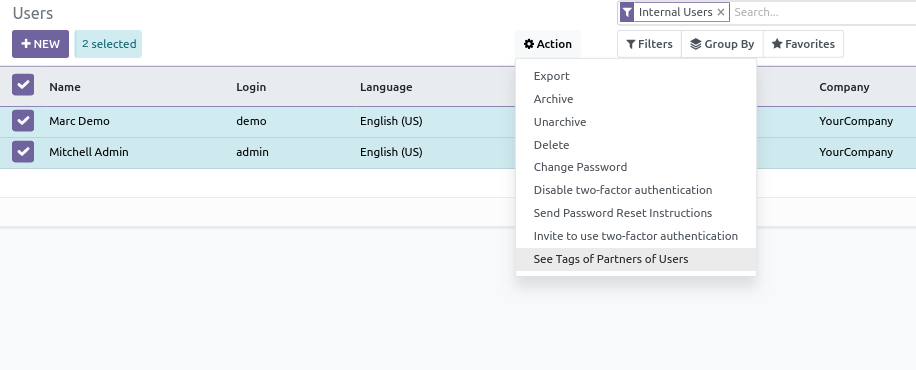Viewport: 916px width, 370px height.
Task: Open the Filters dropdown
Action: pos(650,44)
